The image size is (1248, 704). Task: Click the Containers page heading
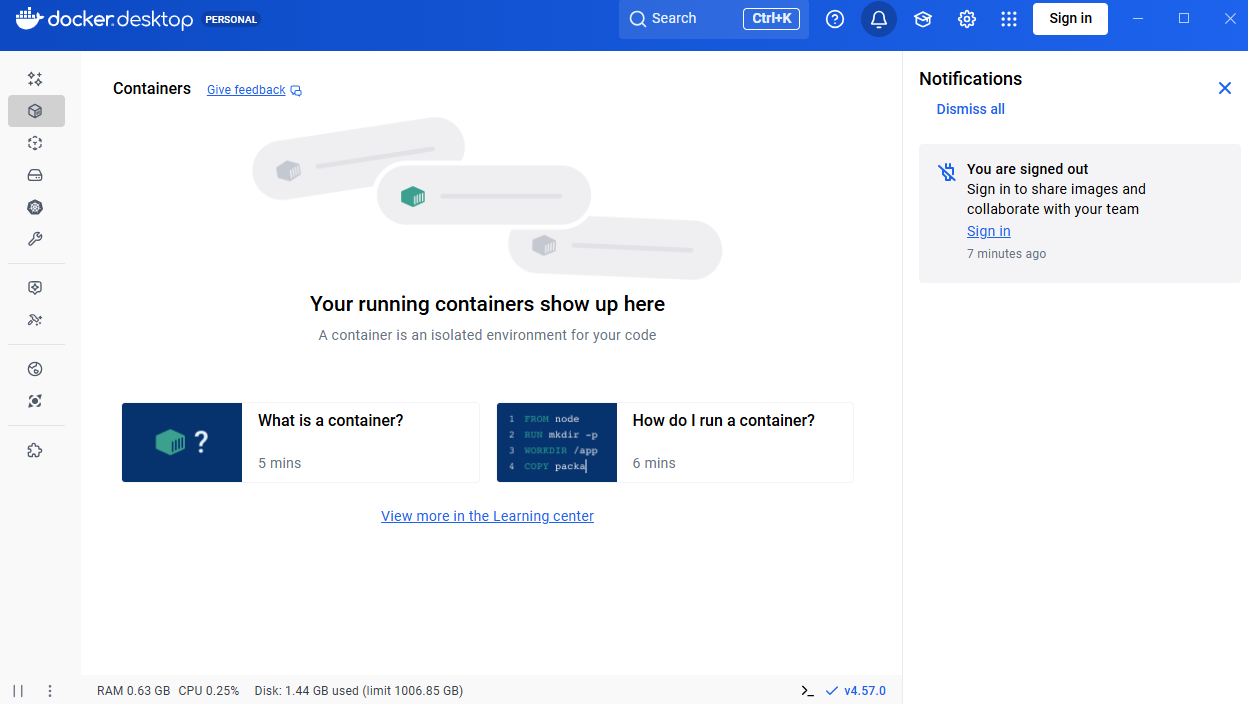[152, 88]
